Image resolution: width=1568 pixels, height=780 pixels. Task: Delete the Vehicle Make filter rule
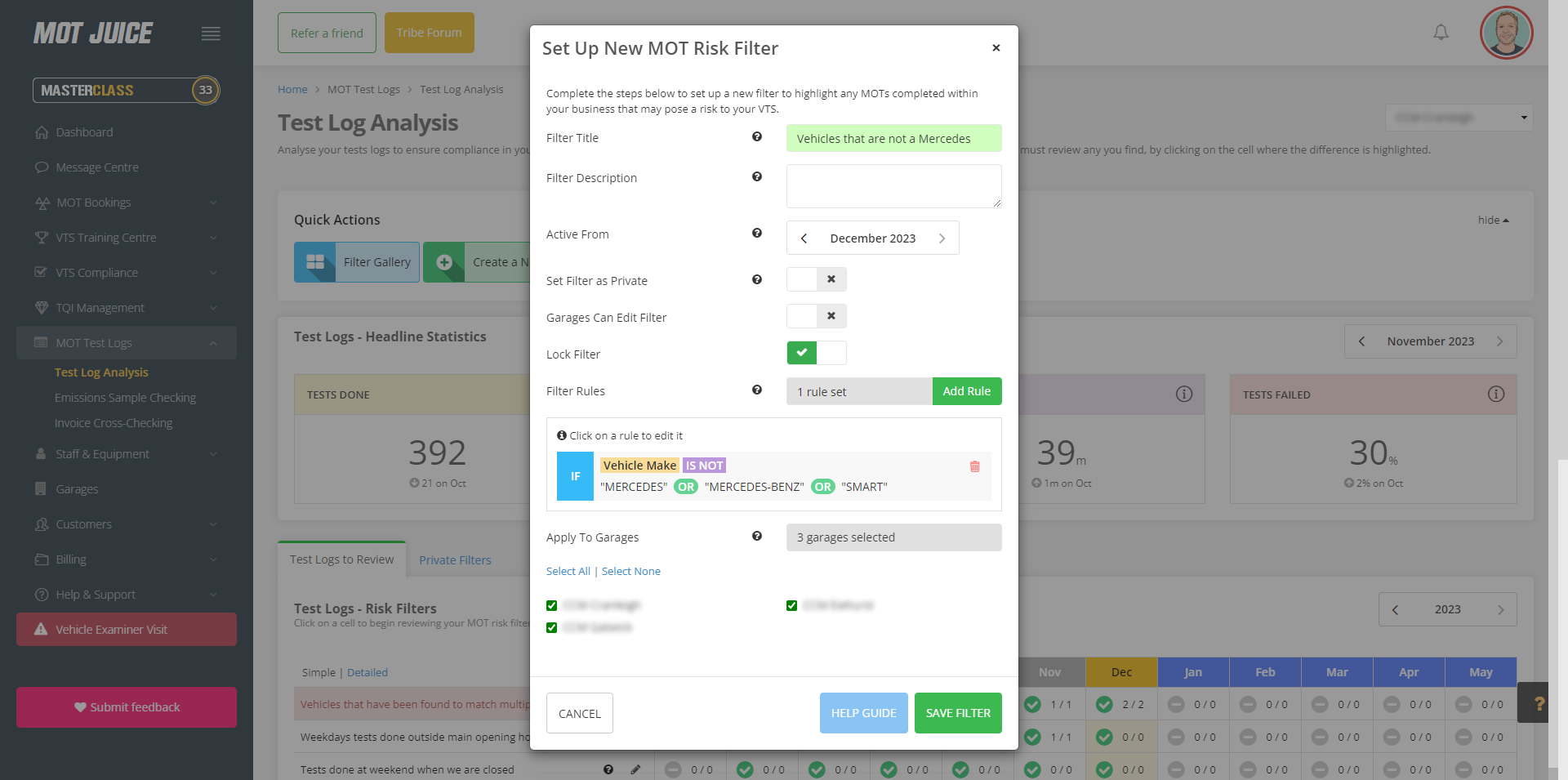click(974, 466)
